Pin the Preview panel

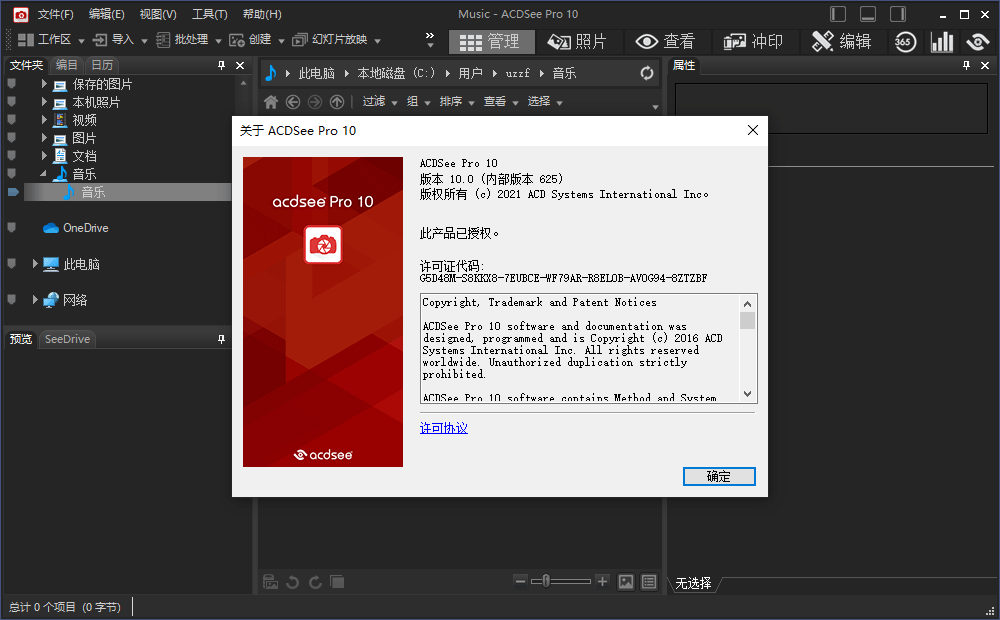point(221,339)
